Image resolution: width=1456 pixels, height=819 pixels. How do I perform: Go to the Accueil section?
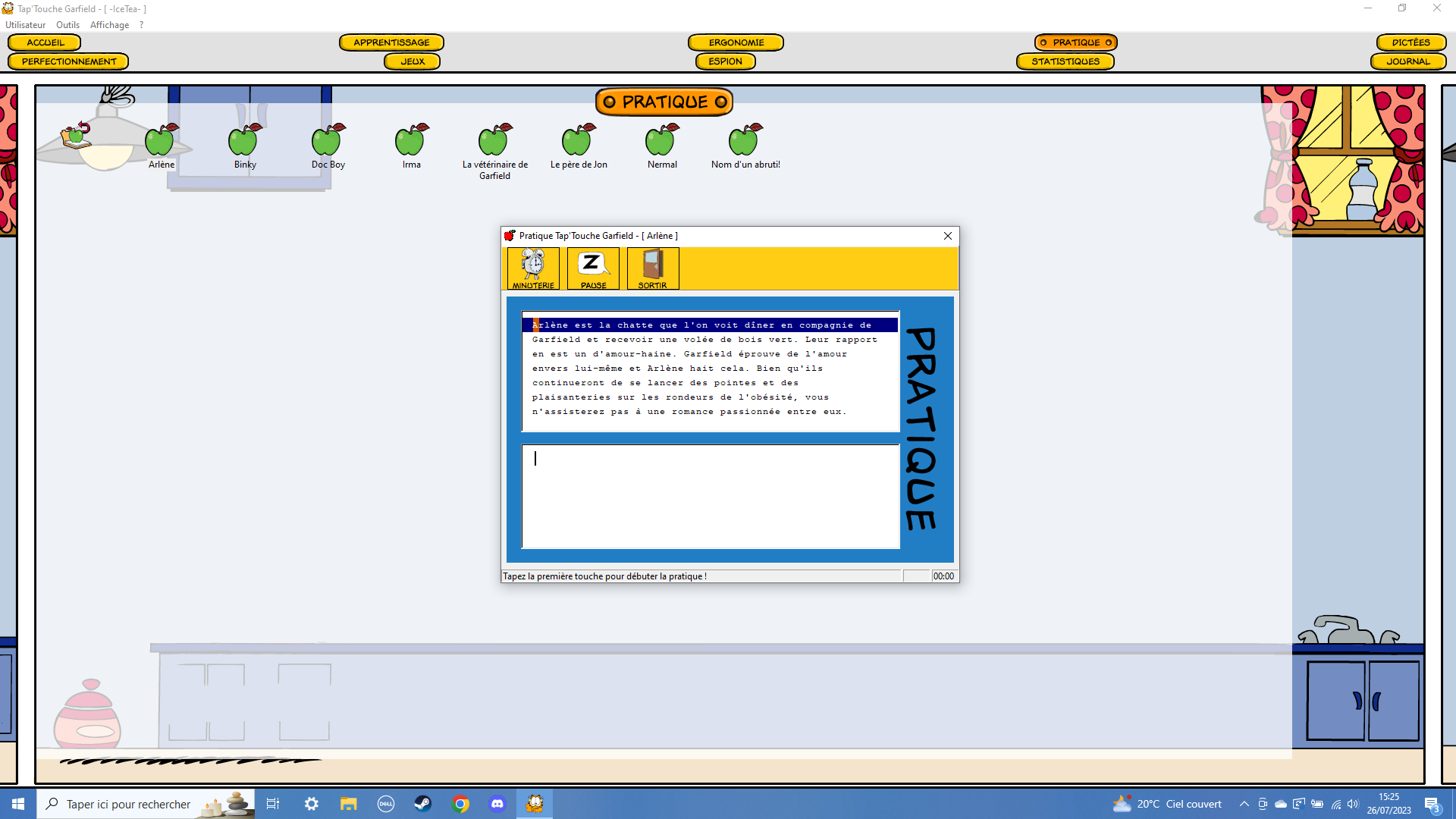[x=45, y=42]
